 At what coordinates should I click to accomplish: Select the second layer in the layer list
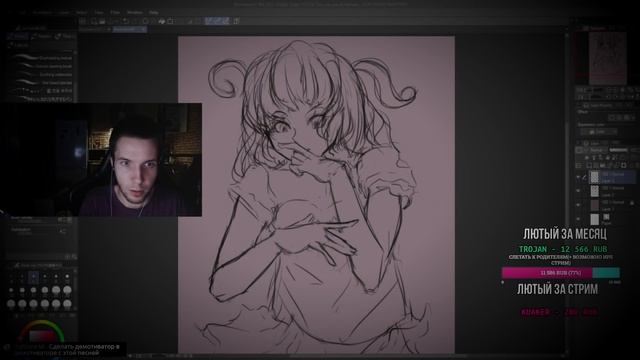click(612, 191)
